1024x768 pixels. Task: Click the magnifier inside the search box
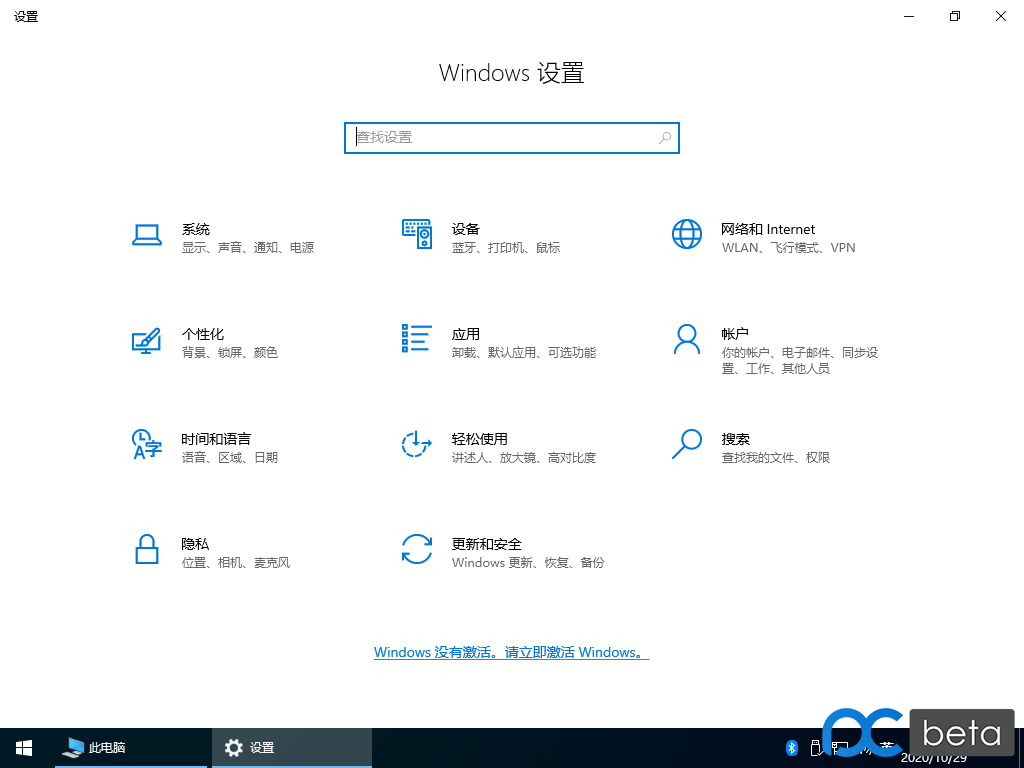665,138
